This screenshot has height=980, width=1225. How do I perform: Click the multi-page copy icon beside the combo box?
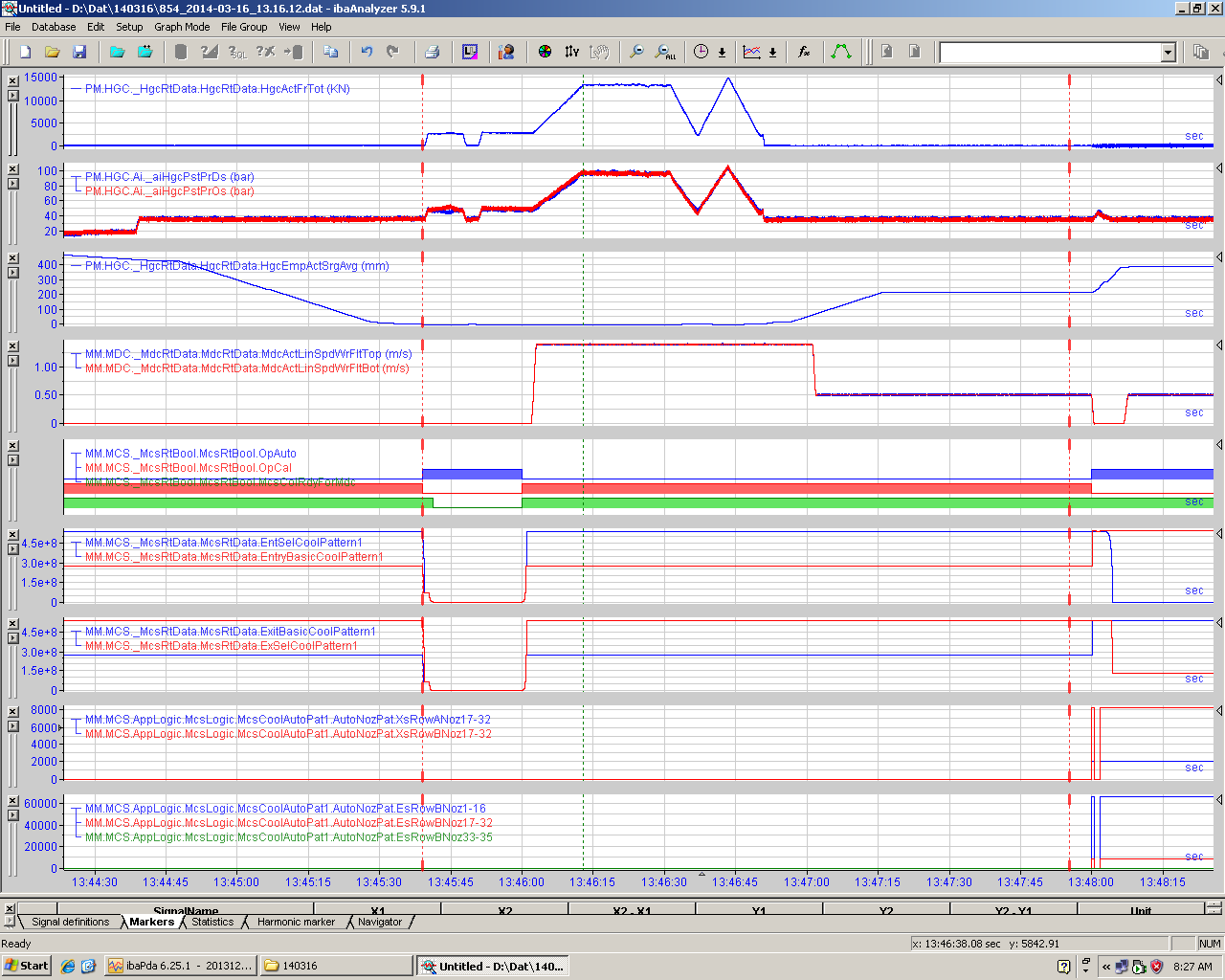tap(1201, 52)
